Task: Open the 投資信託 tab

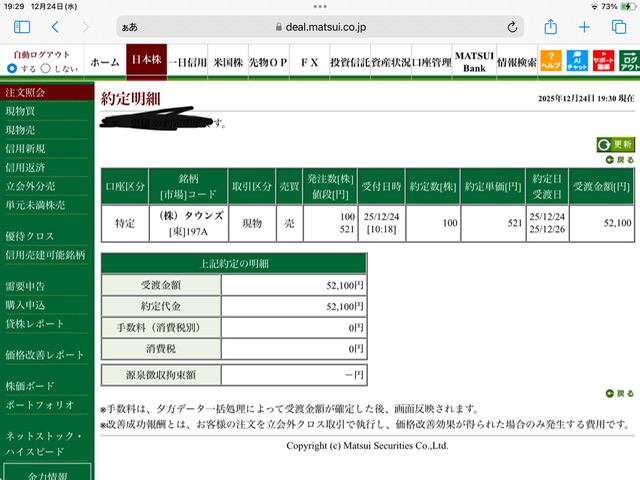Action: (350, 62)
